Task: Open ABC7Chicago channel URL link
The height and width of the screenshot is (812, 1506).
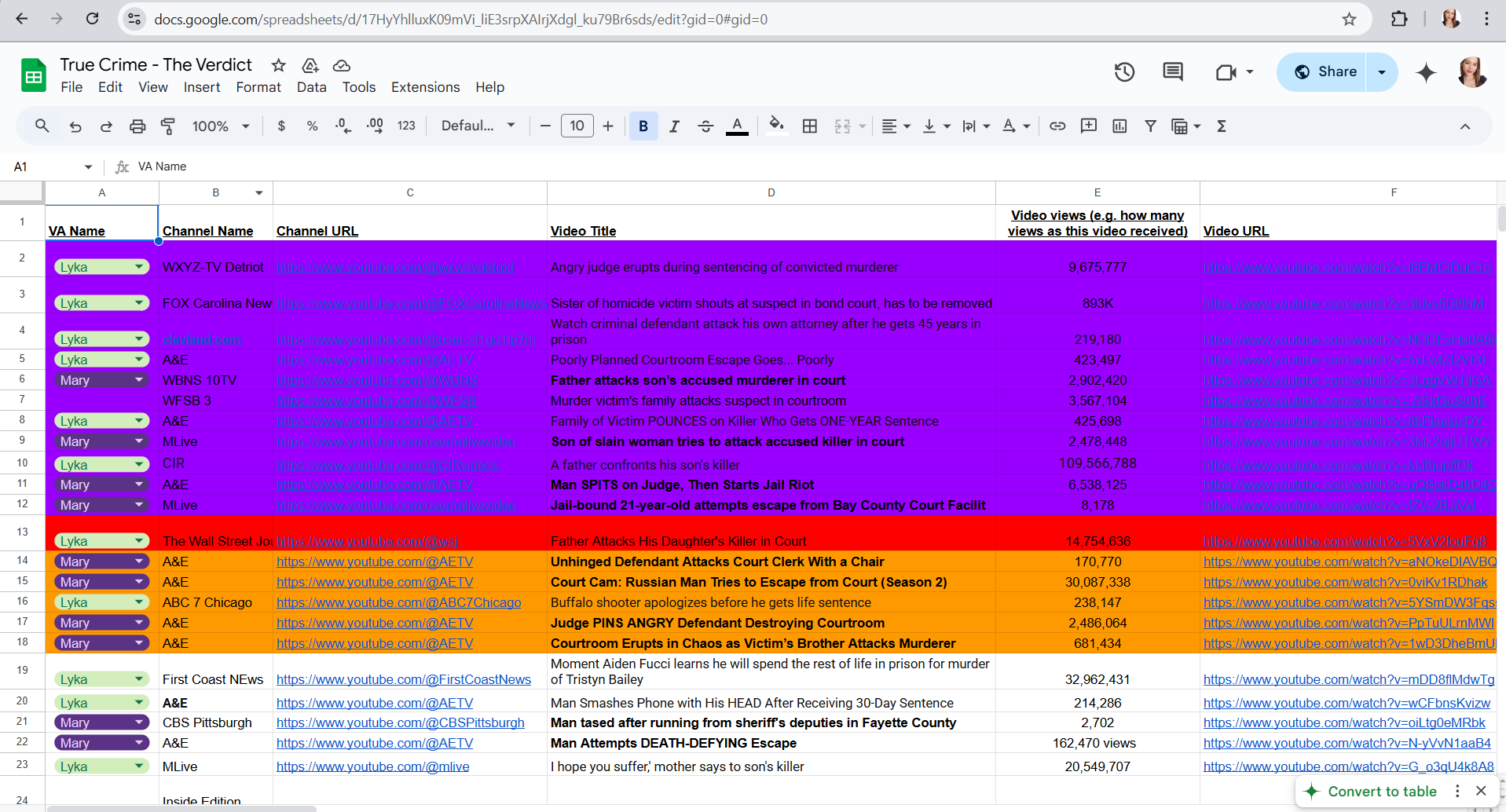Action: pyautogui.click(x=399, y=602)
